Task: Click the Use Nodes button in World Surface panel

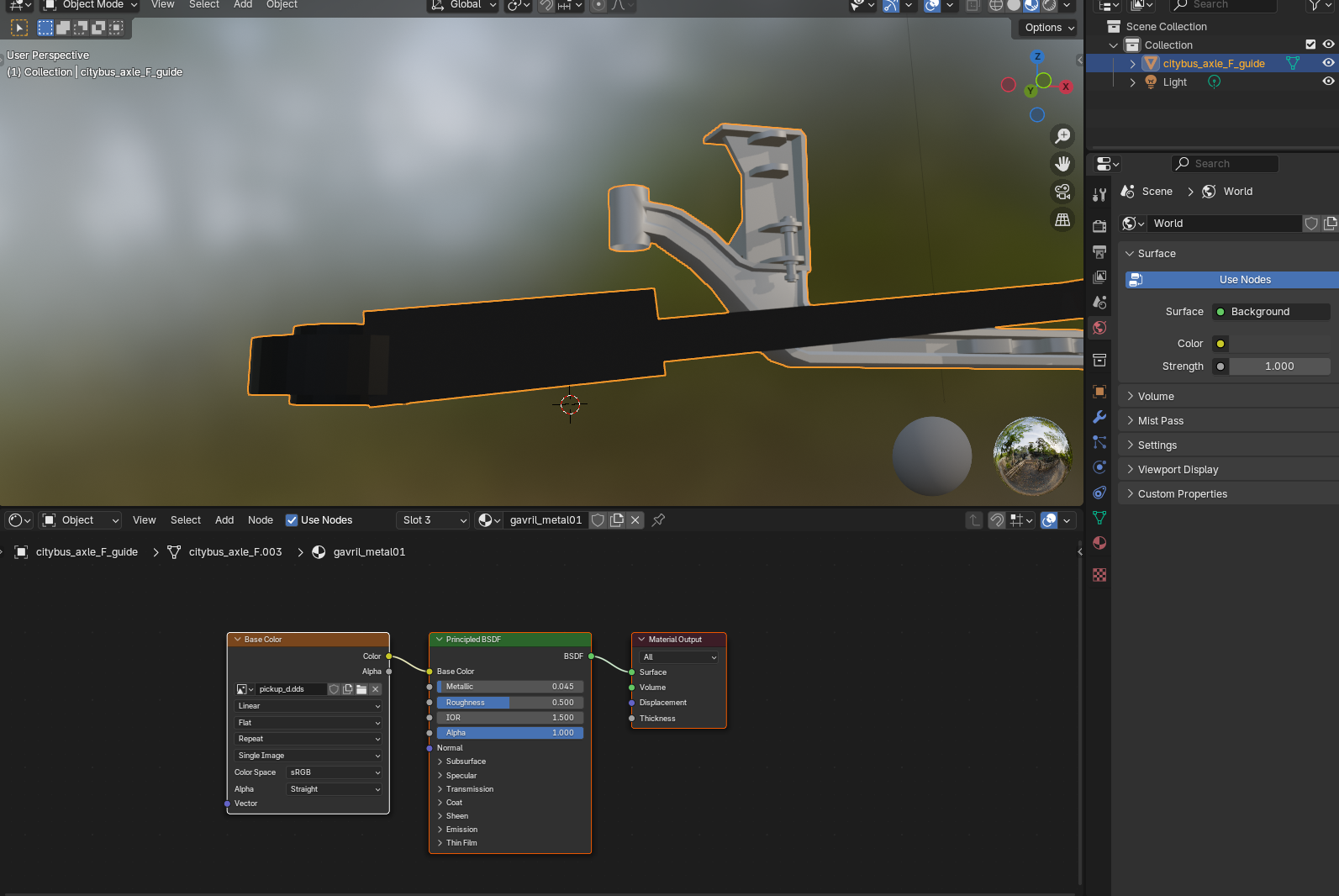Action: tap(1231, 280)
